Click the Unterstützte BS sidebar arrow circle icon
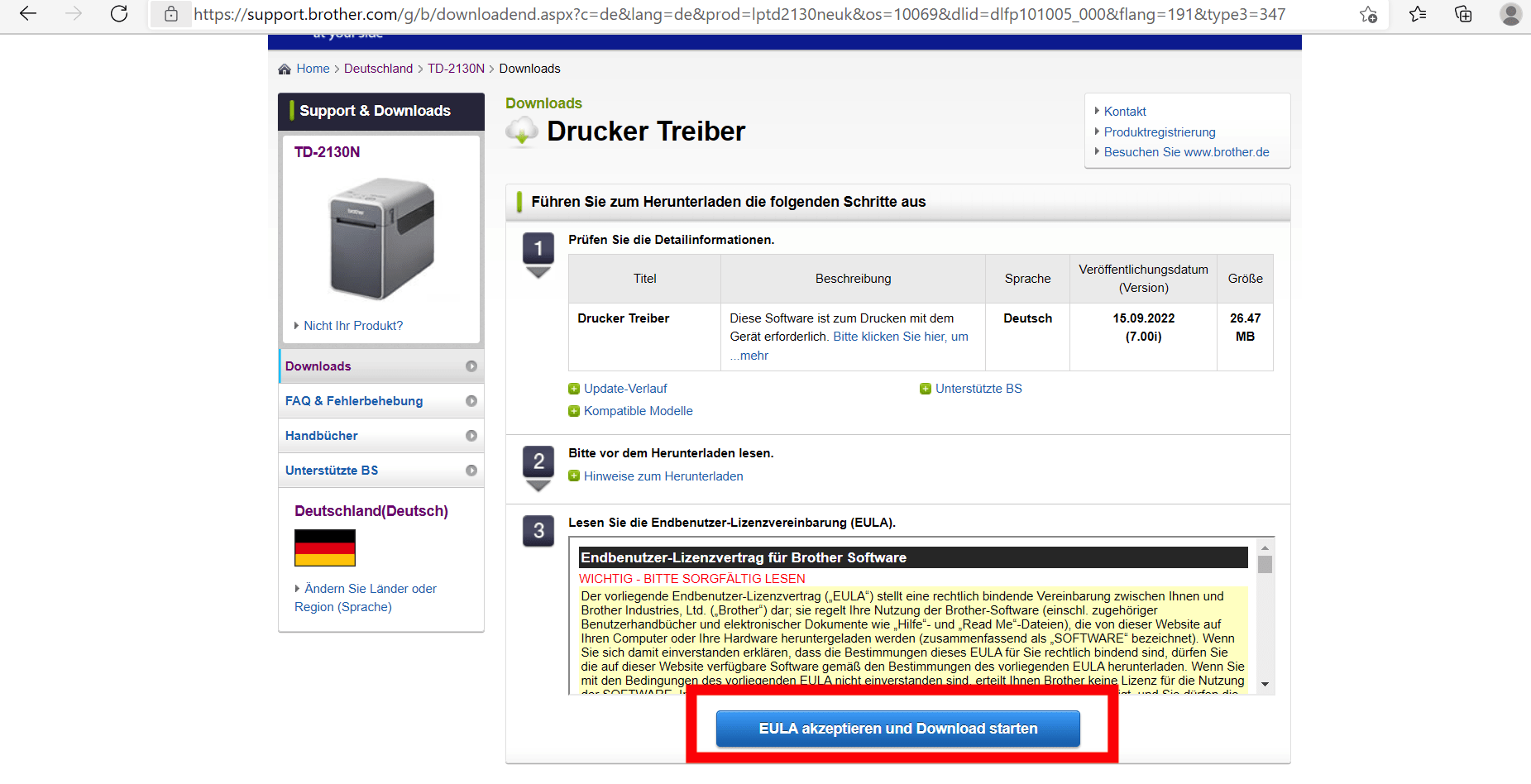This screenshot has width=1531, height=784. pos(471,471)
